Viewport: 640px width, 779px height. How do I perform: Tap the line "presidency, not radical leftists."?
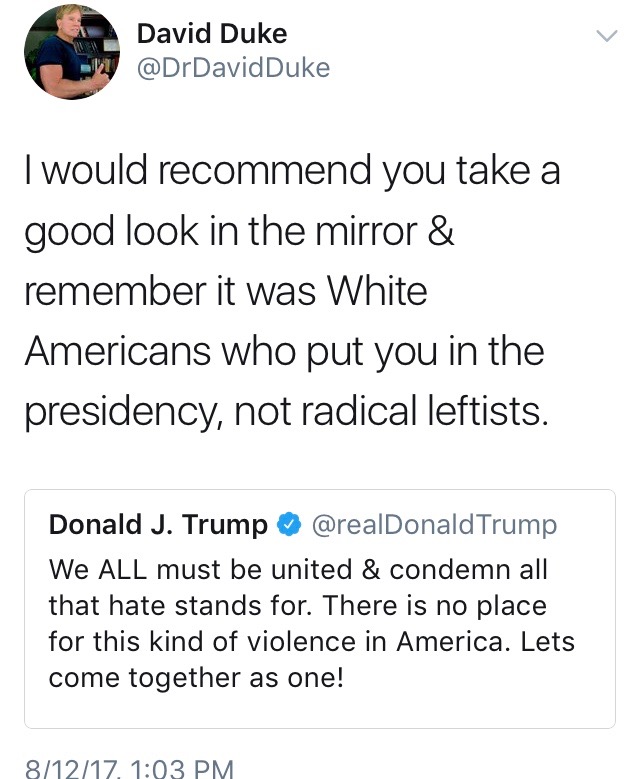coord(286,412)
